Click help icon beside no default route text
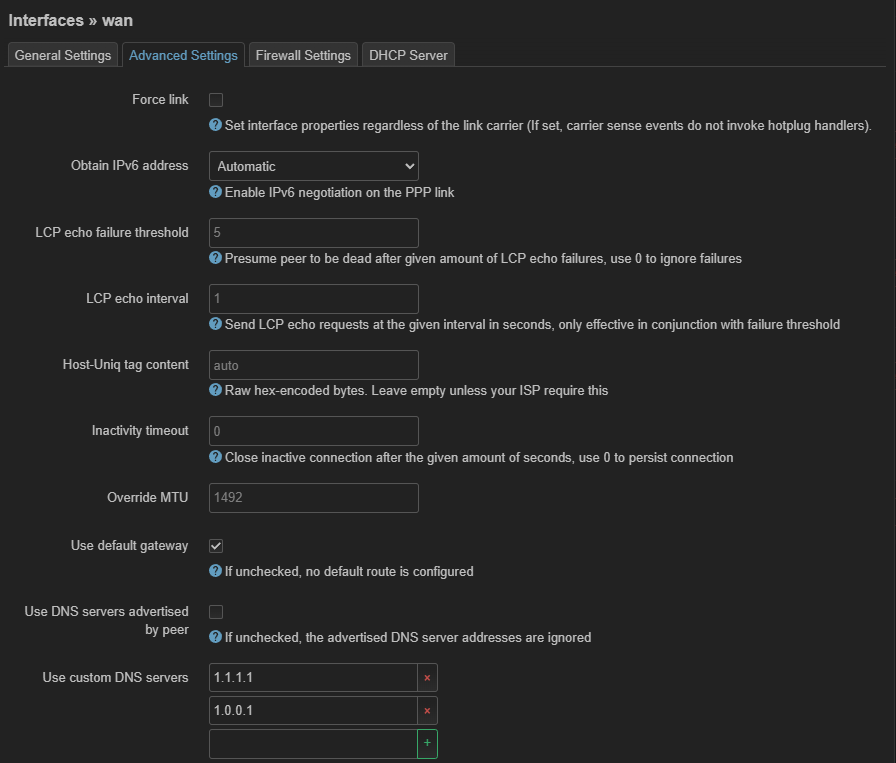Viewport: 896px width, 763px height. click(x=215, y=570)
